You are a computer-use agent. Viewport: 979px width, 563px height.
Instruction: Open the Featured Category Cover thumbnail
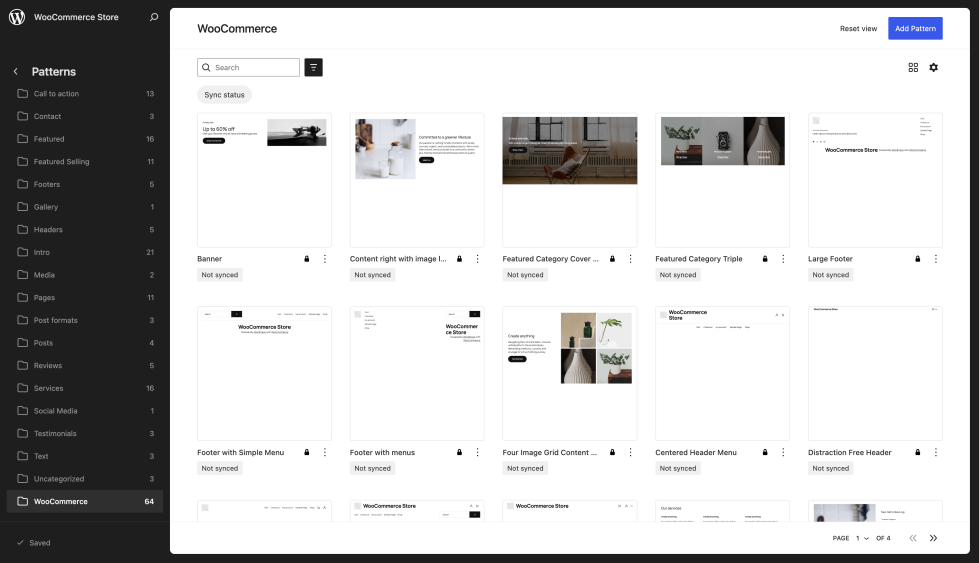[x=569, y=180]
